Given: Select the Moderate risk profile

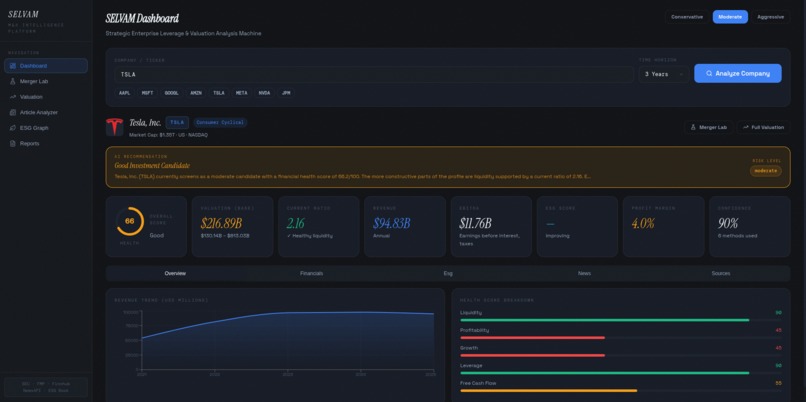Looking at the screenshot, I should point(730,17).
